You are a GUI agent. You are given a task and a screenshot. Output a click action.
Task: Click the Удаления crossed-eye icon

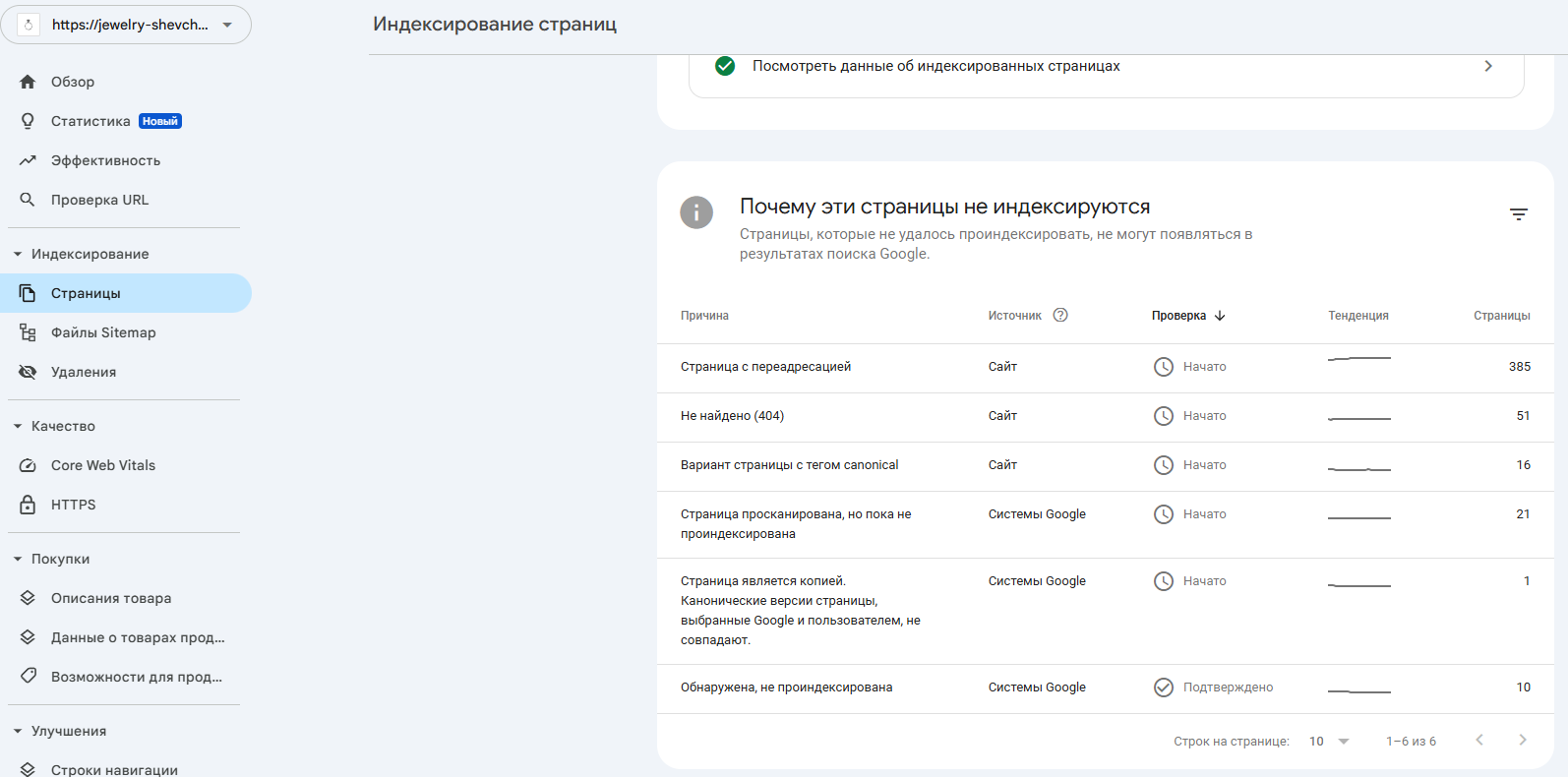28,372
